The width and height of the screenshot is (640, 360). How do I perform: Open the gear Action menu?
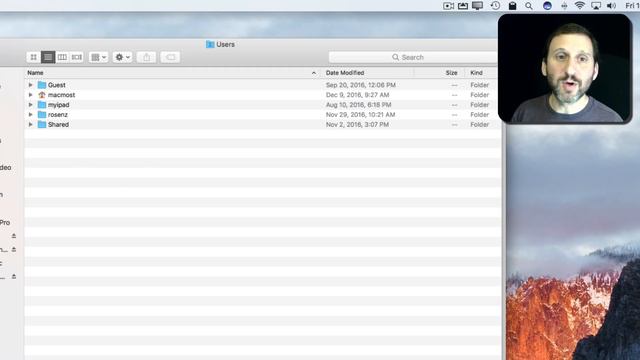(x=122, y=57)
